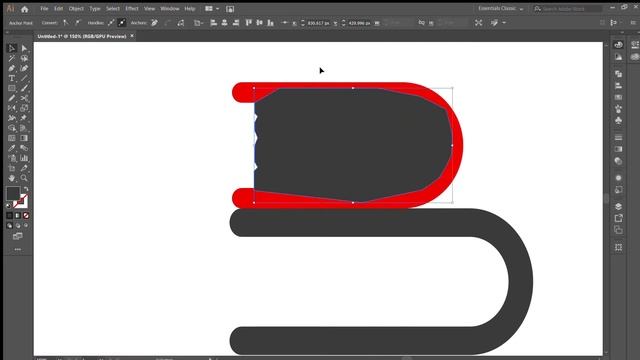Select the Shape Builder tool
Screen dimensions: 640x360
11,128
